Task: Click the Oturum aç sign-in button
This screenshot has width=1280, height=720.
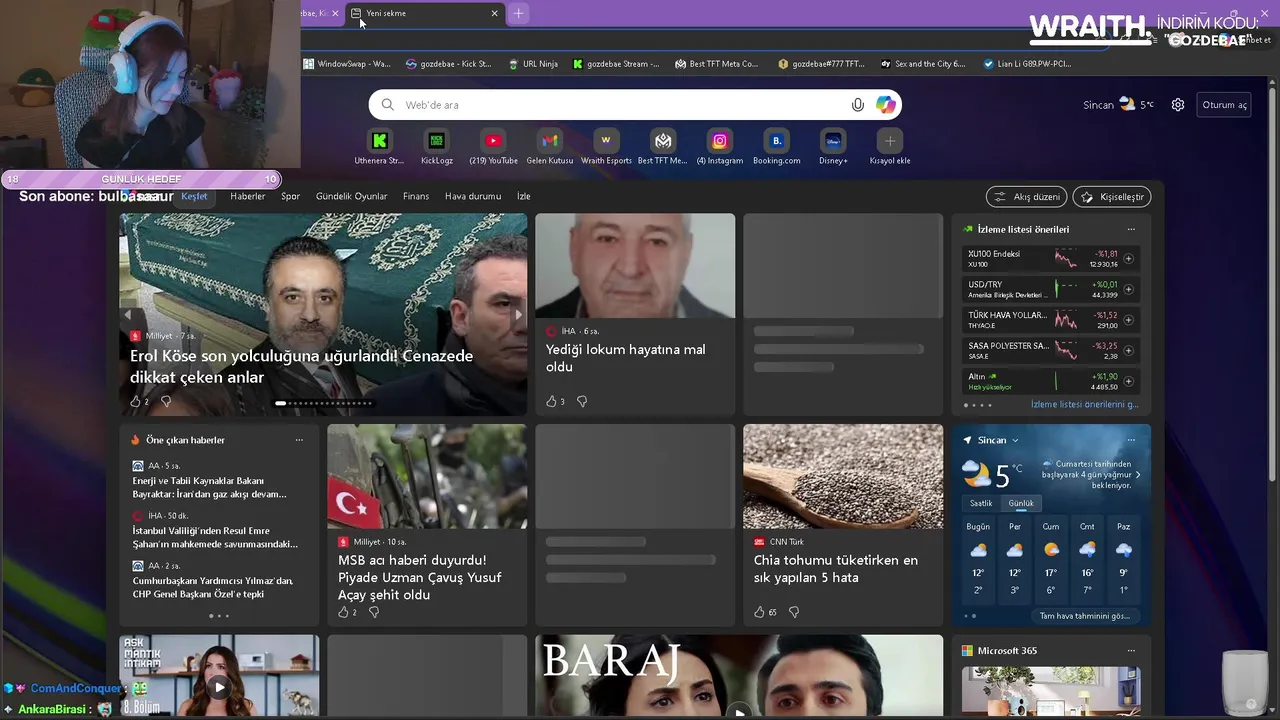Action: (x=1224, y=105)
